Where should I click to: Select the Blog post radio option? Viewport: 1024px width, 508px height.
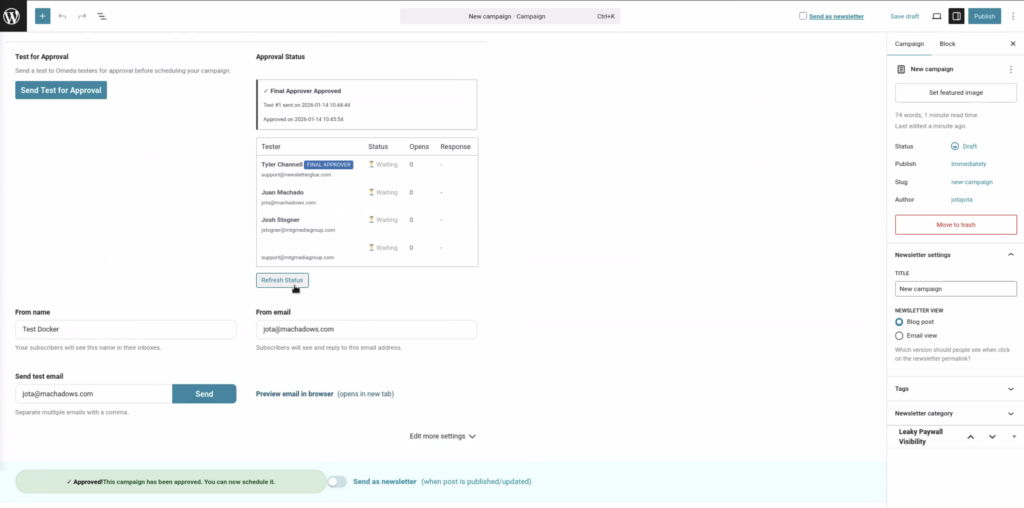tap(900, 322)
